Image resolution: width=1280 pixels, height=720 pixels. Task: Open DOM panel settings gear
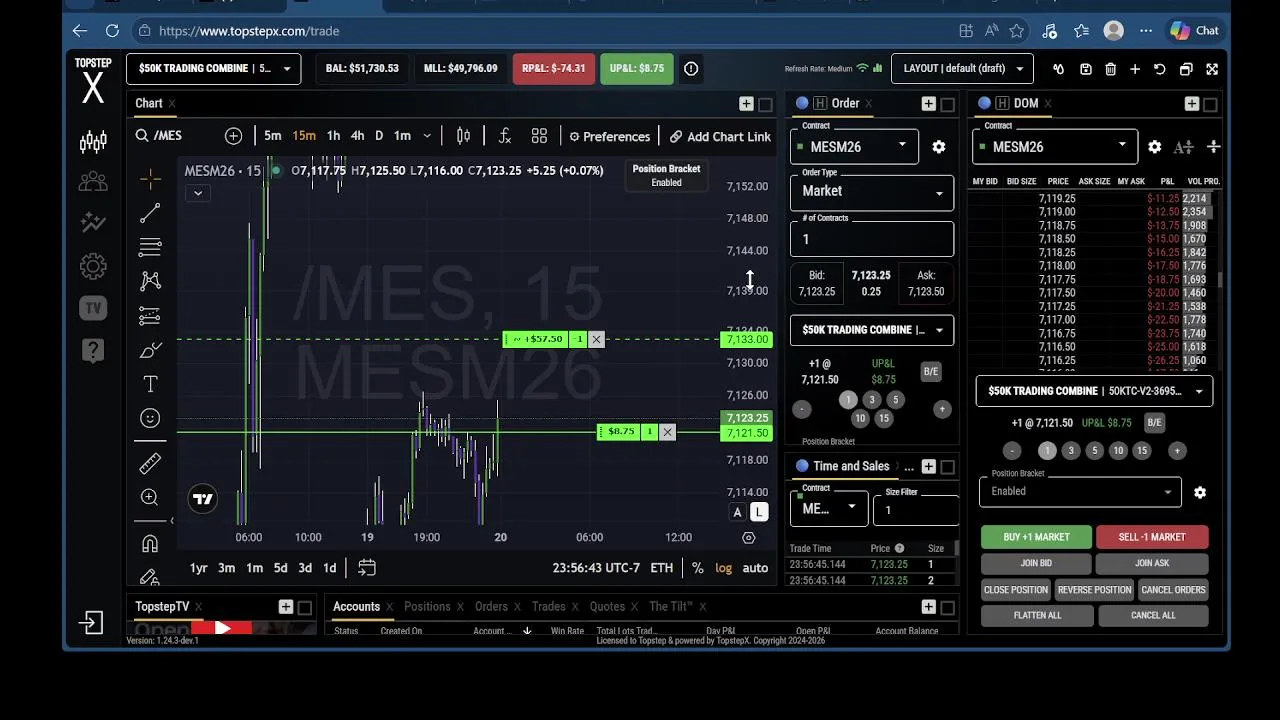(x=1154, y=147)
